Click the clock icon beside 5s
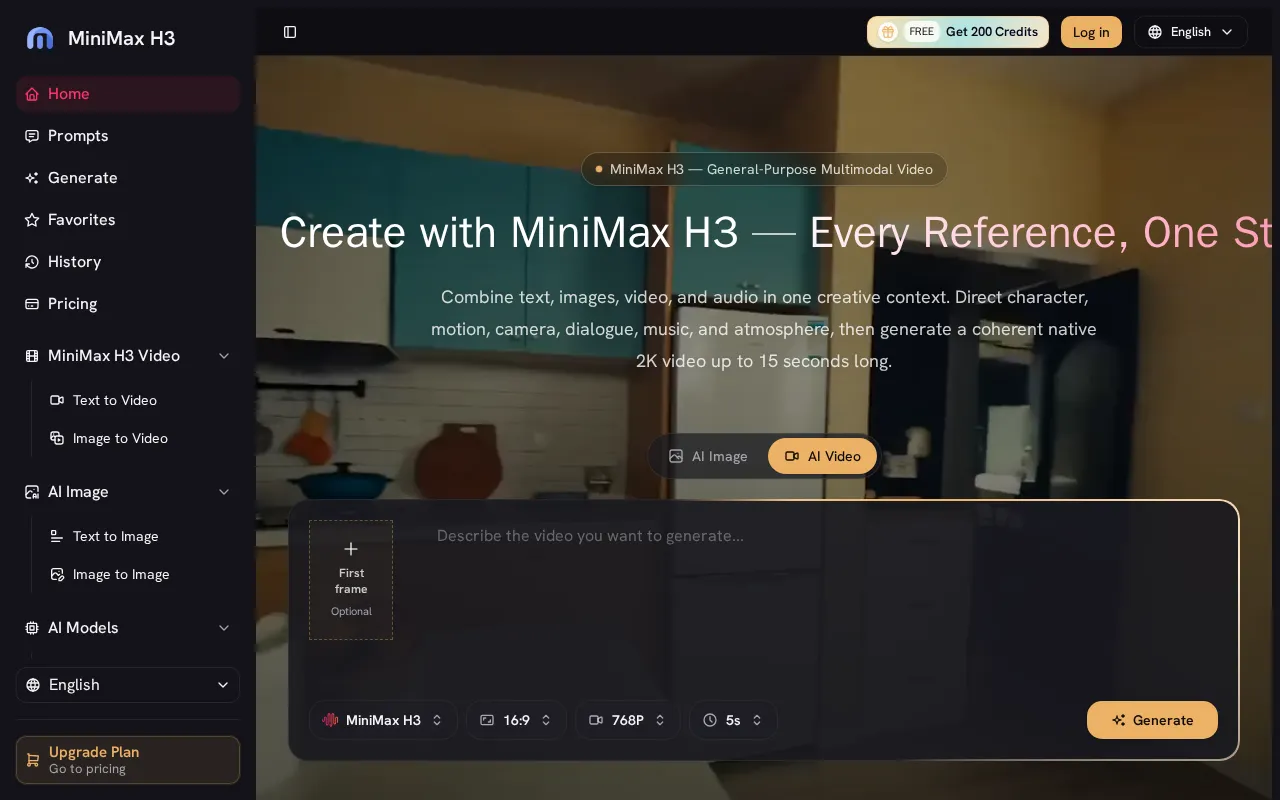The width and height of the screenshot is (1280, 800). click(x=710, y=720)
